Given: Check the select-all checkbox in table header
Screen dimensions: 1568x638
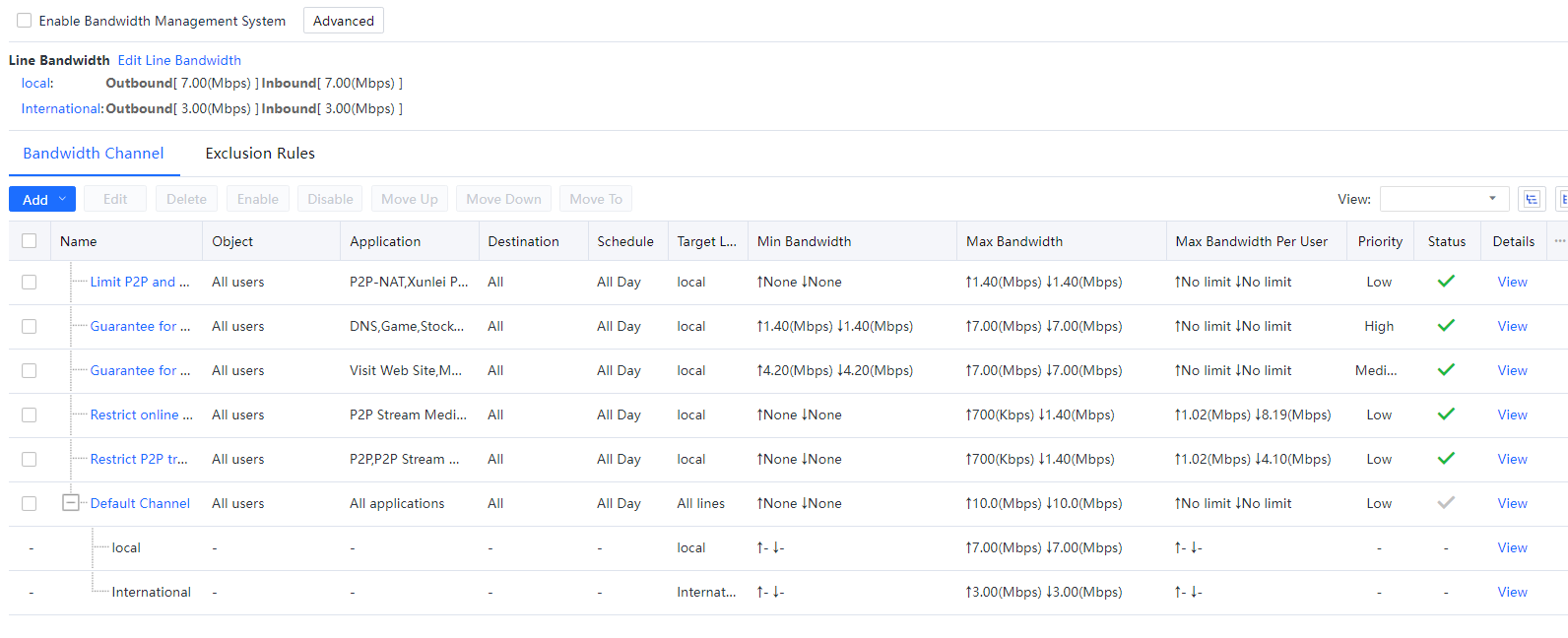Looking at the screenshot, I should click(30, 241).
